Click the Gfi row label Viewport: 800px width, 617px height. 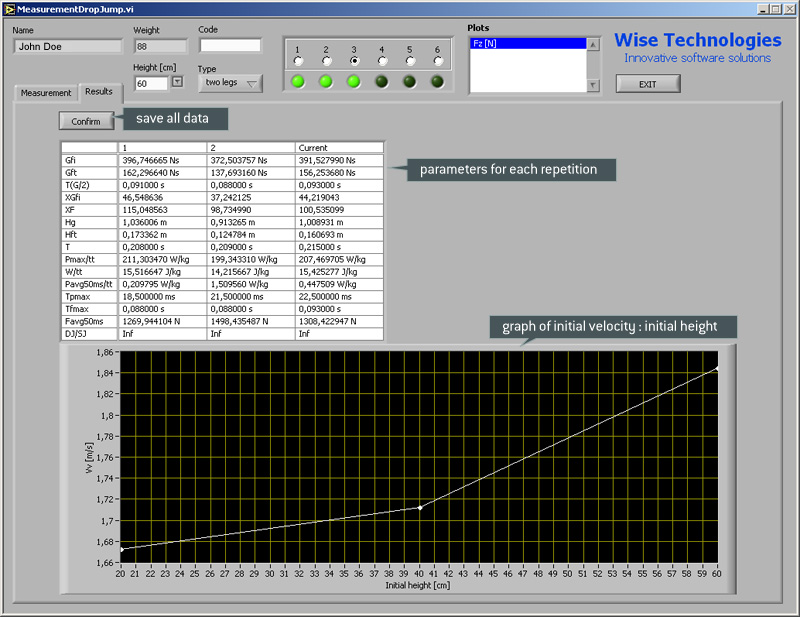point(89,160)
